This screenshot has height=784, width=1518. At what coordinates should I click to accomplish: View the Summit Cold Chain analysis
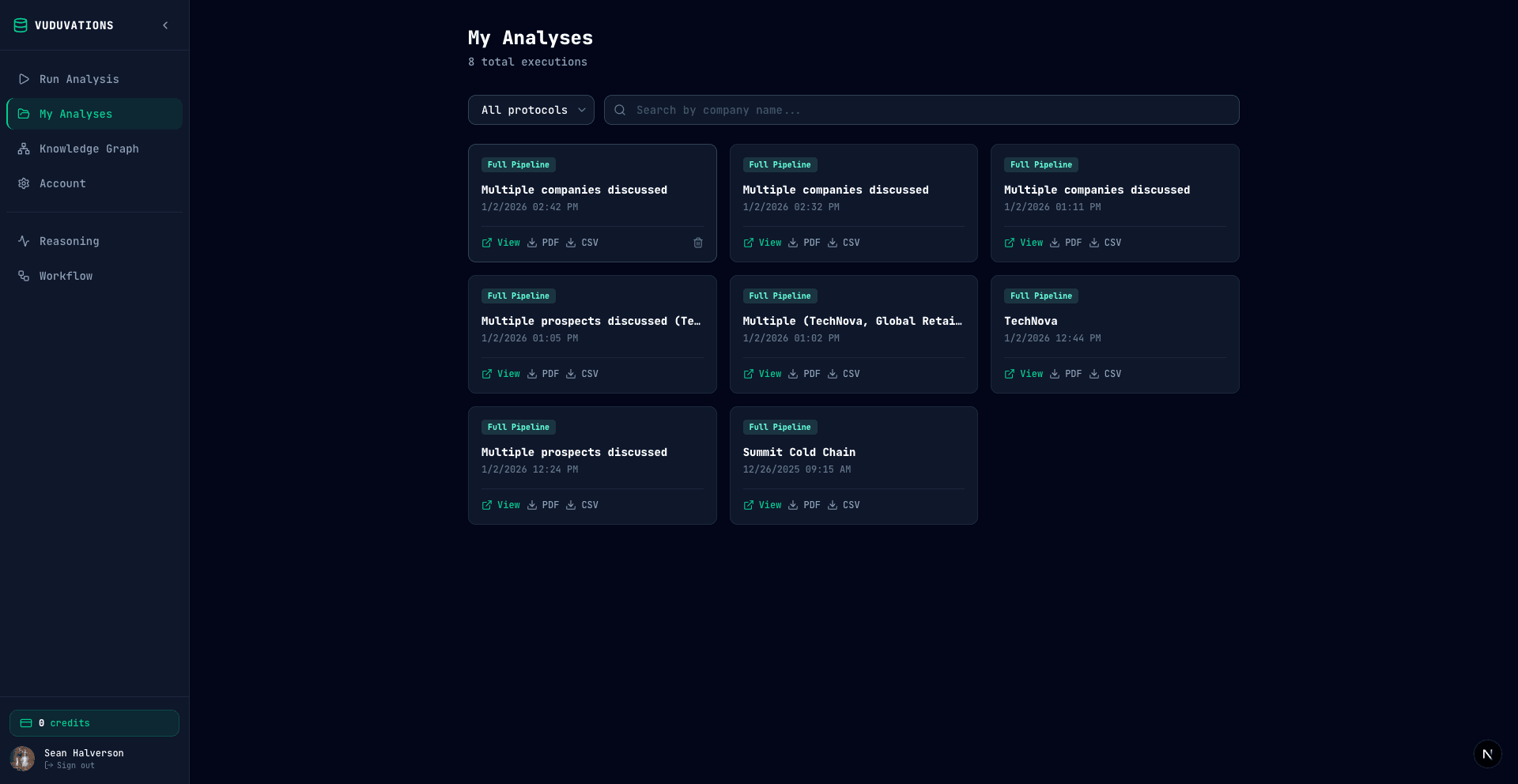762,505
